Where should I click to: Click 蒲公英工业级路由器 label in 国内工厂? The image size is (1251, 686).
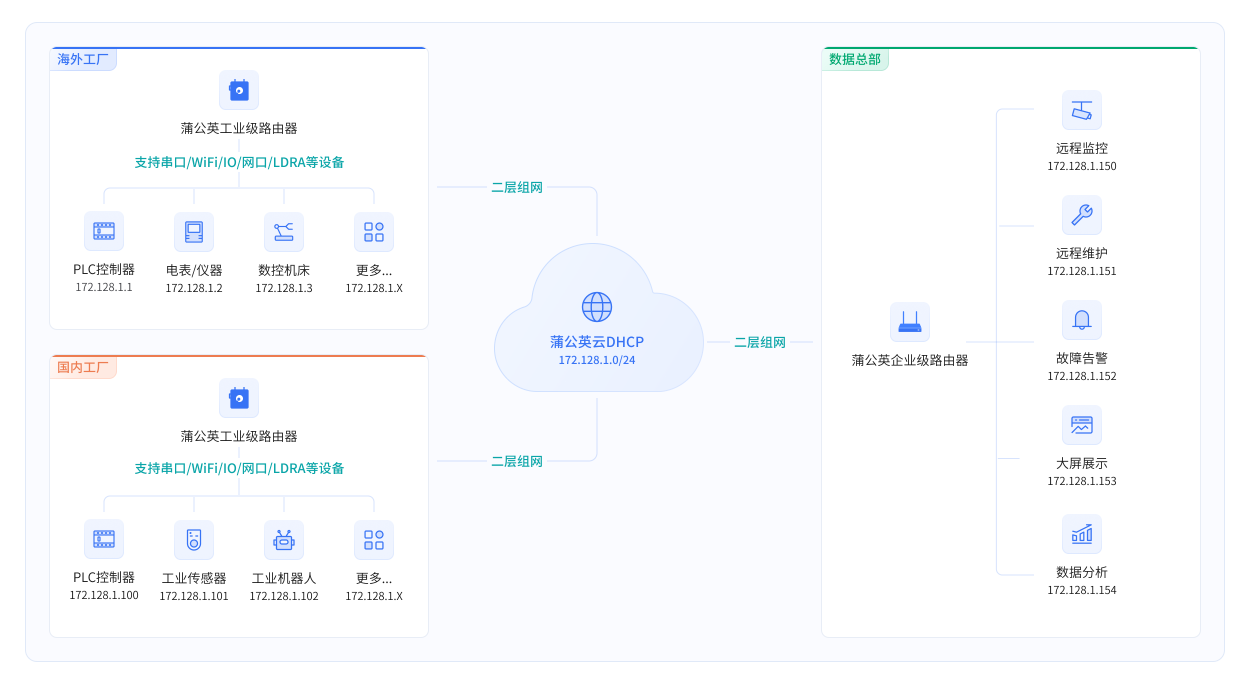239,436
